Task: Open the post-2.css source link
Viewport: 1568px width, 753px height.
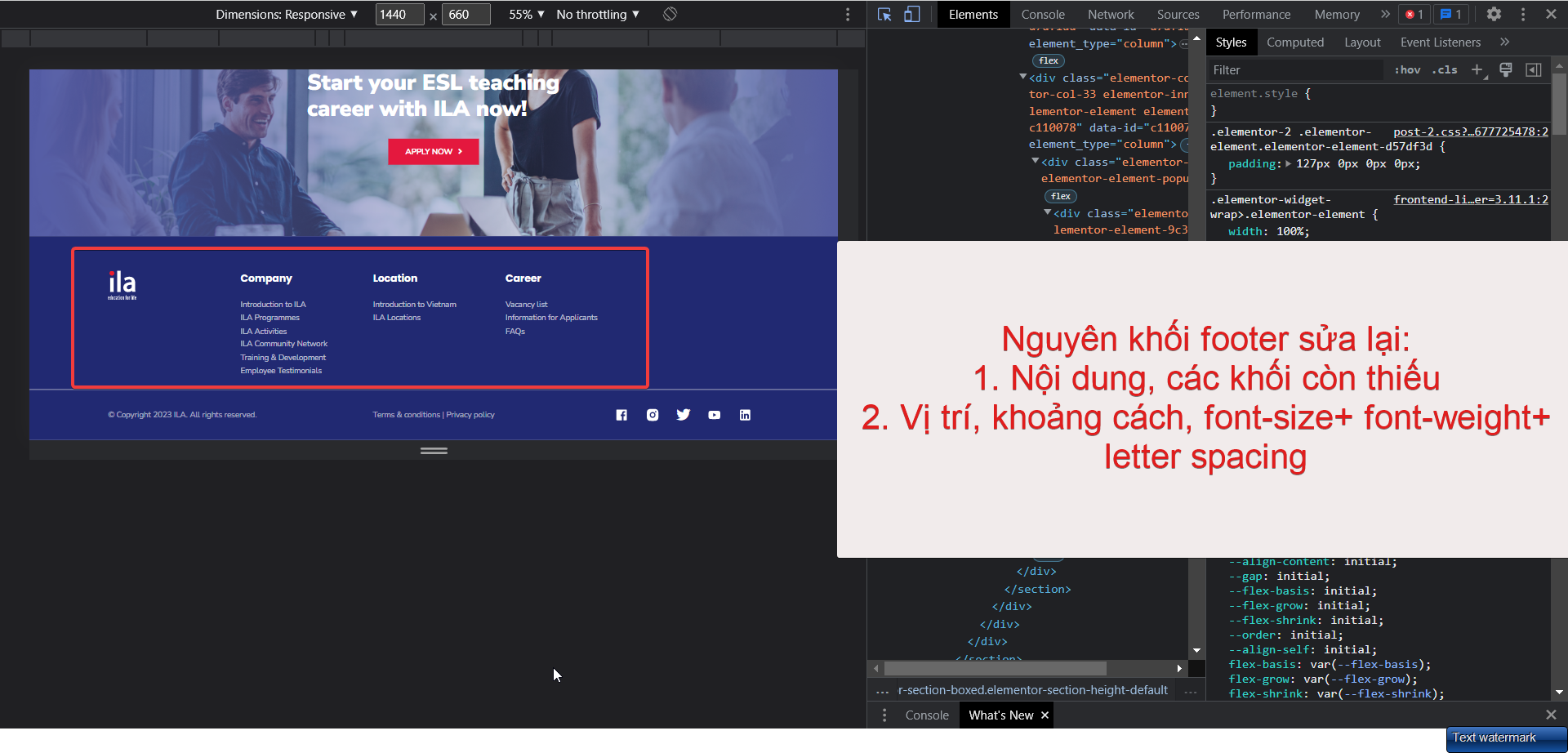Action: [x=1471, y=131]
